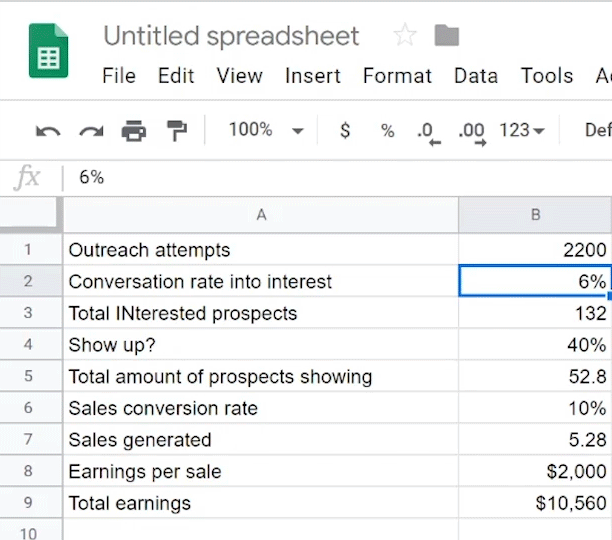612x540 pixels.
Task: Increase decimal places icon
Action: [472, 132]
